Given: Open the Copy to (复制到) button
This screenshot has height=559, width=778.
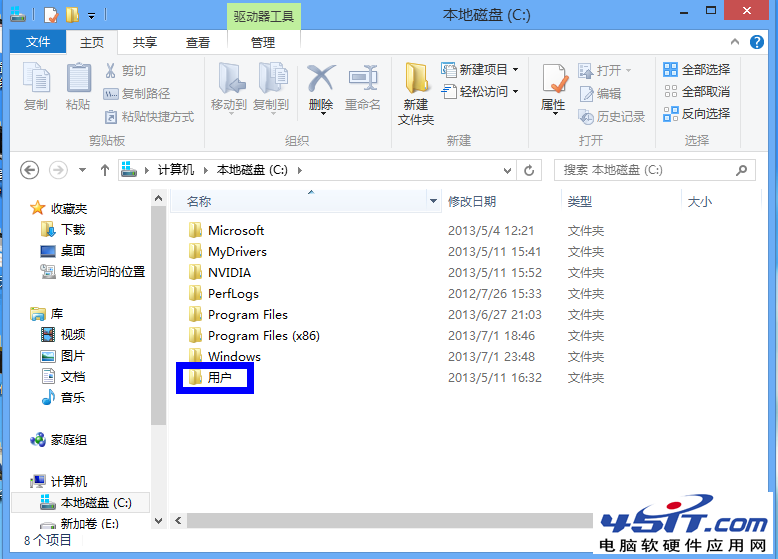Looking at the screenshot, I should point(271,88).
